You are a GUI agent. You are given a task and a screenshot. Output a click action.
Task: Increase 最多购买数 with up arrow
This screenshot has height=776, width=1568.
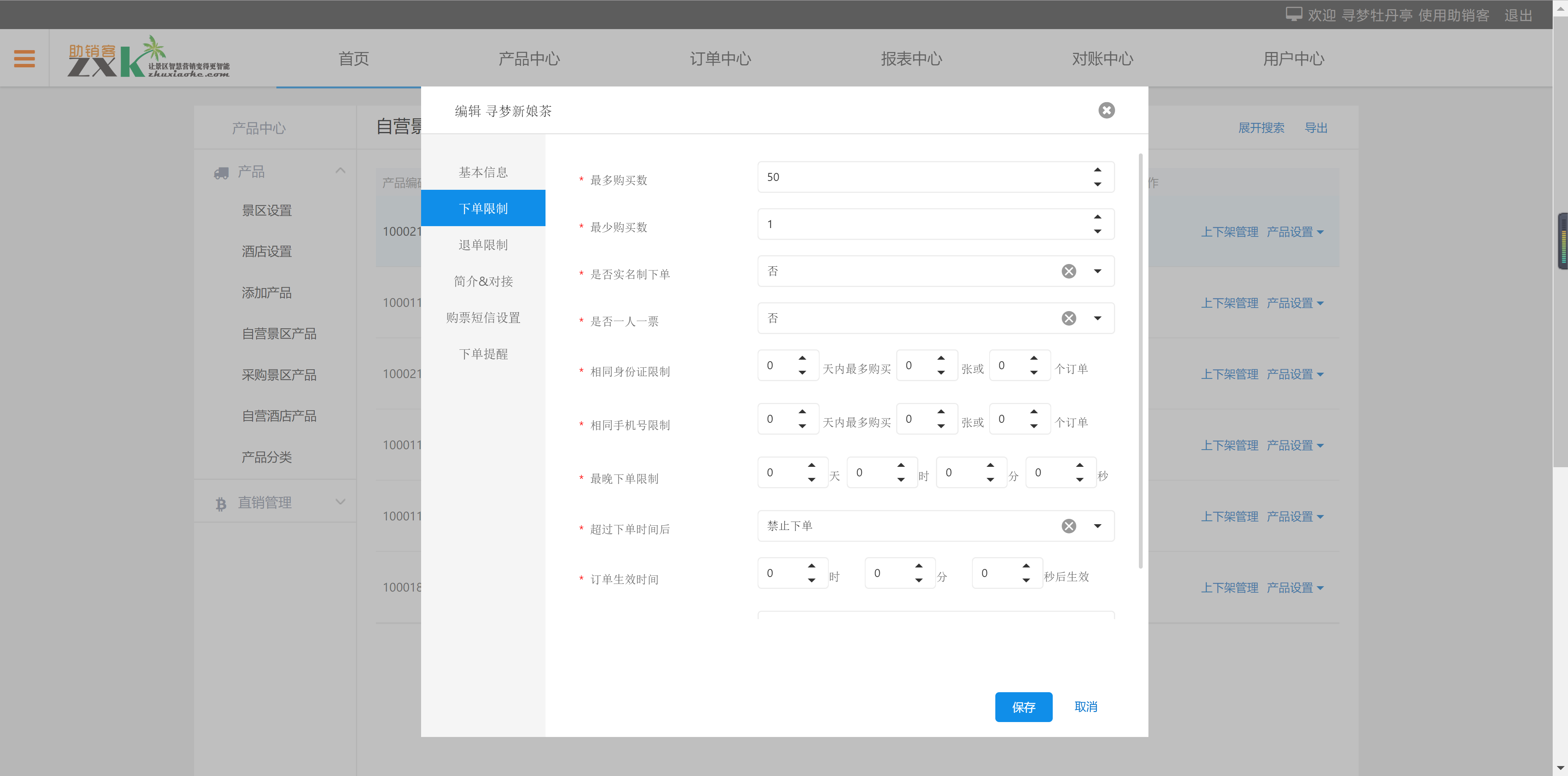tap(1097, 170)
